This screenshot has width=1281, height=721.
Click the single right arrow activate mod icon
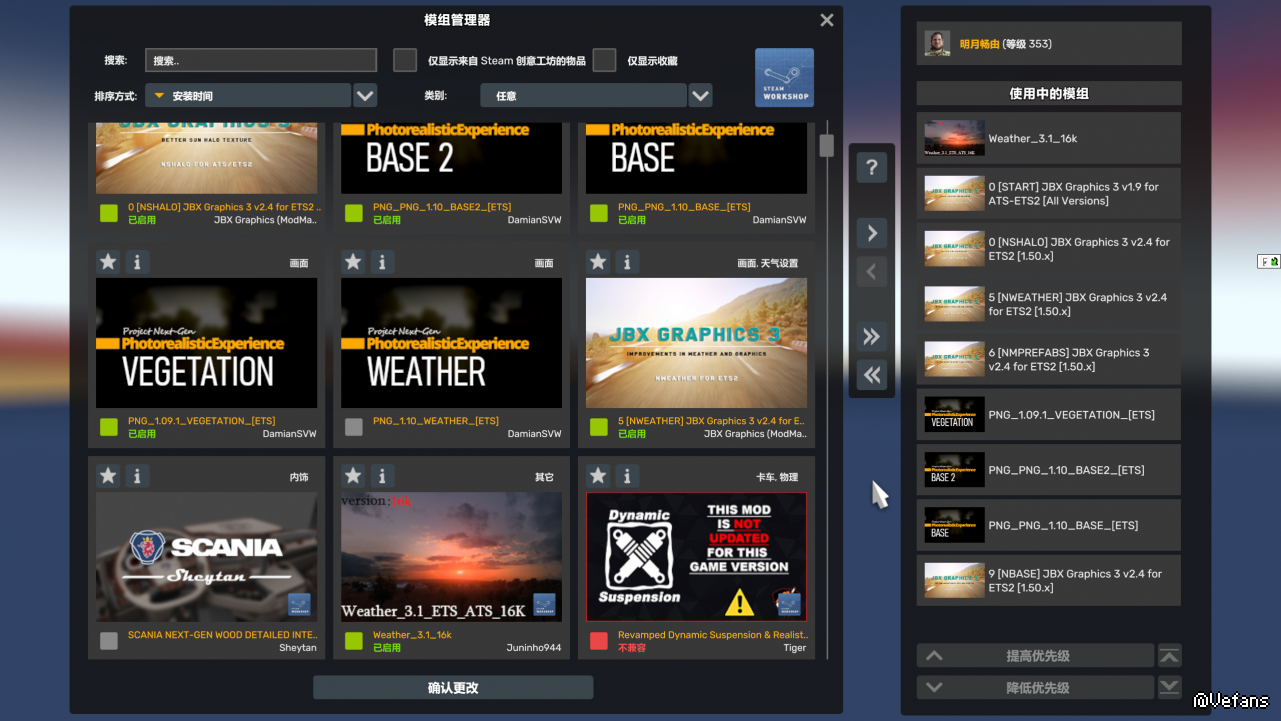[x=872, y=233]
